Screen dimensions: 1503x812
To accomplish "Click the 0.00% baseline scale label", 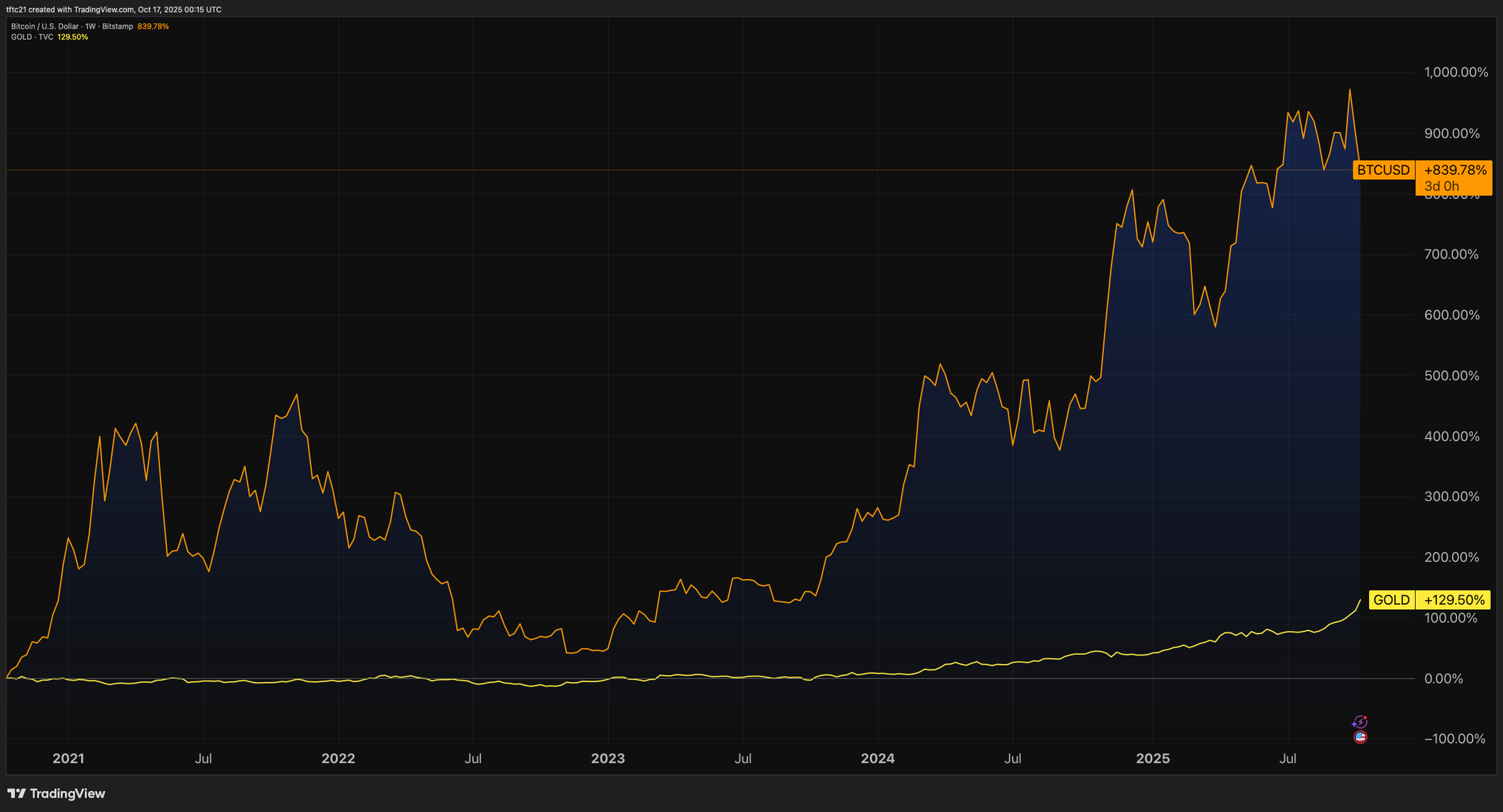I will pos(1443,679).
